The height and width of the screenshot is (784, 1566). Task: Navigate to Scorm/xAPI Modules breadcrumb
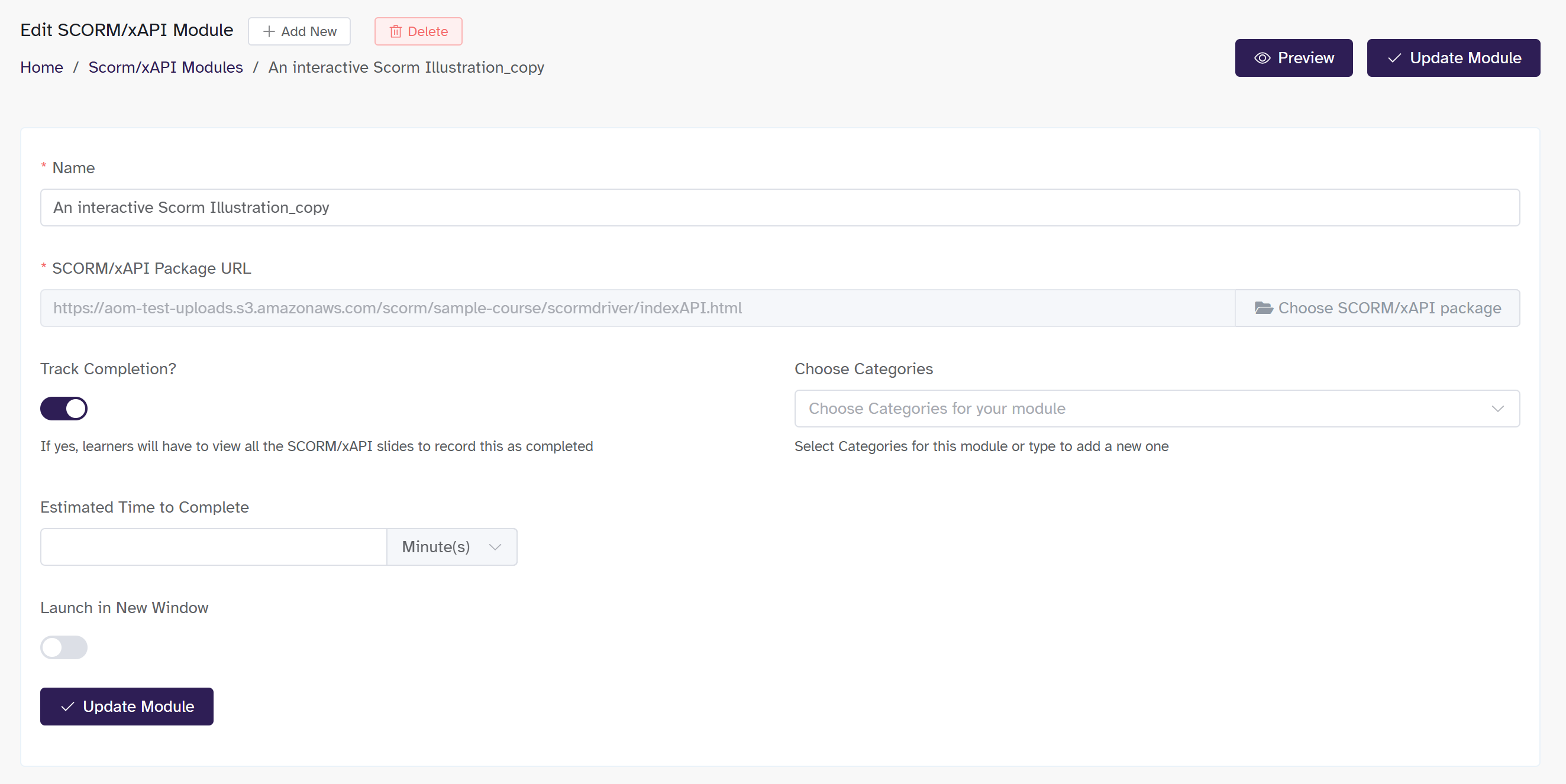(165, 67)
